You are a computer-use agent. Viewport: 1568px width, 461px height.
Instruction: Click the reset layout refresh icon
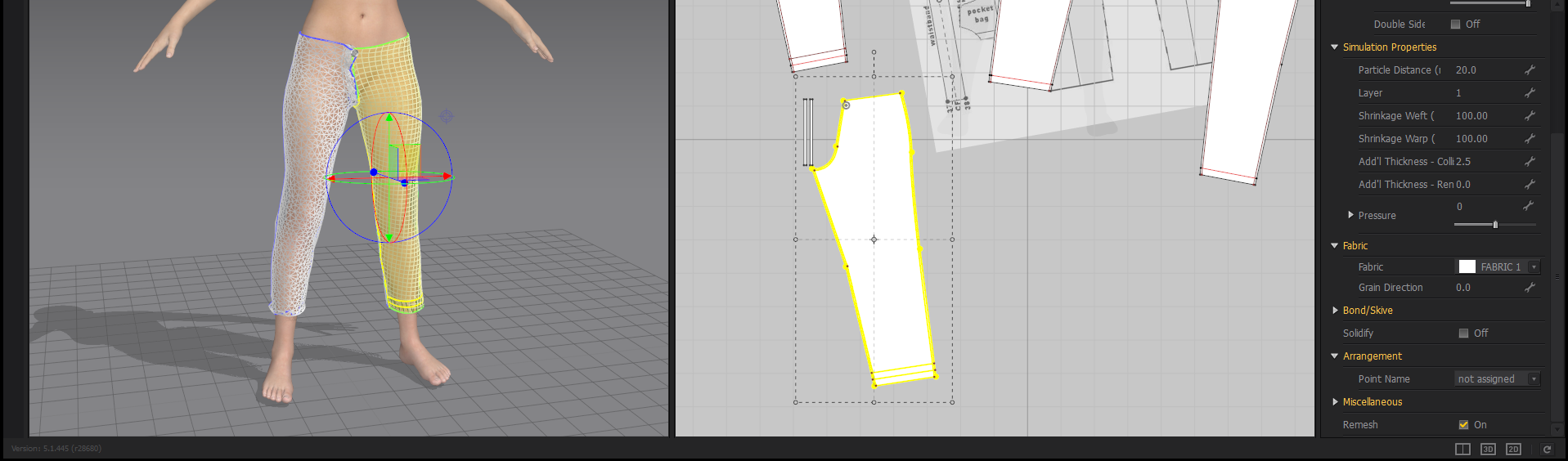point(1547,450)
